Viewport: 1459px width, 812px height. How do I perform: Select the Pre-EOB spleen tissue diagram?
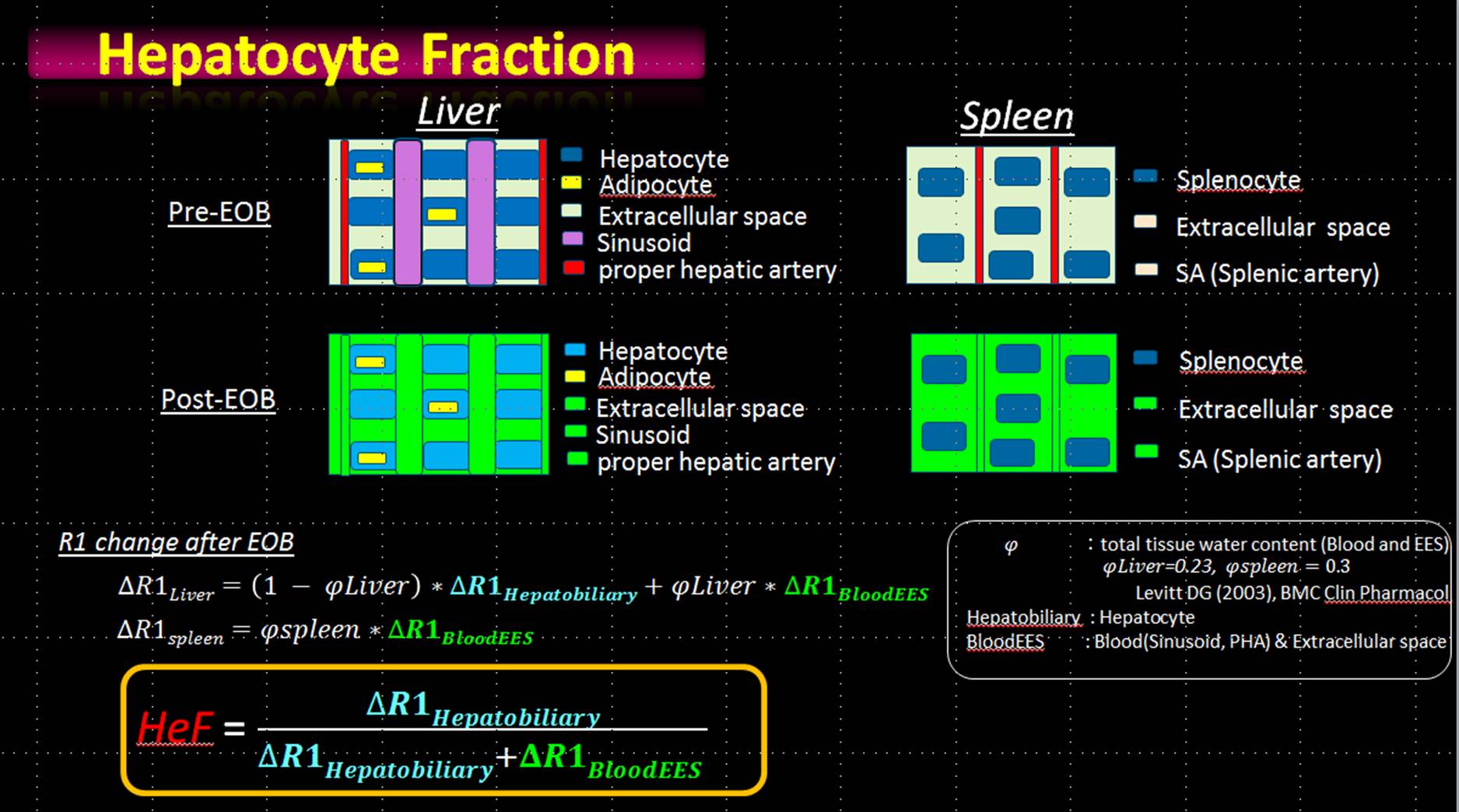click(x=1010, y=215)
